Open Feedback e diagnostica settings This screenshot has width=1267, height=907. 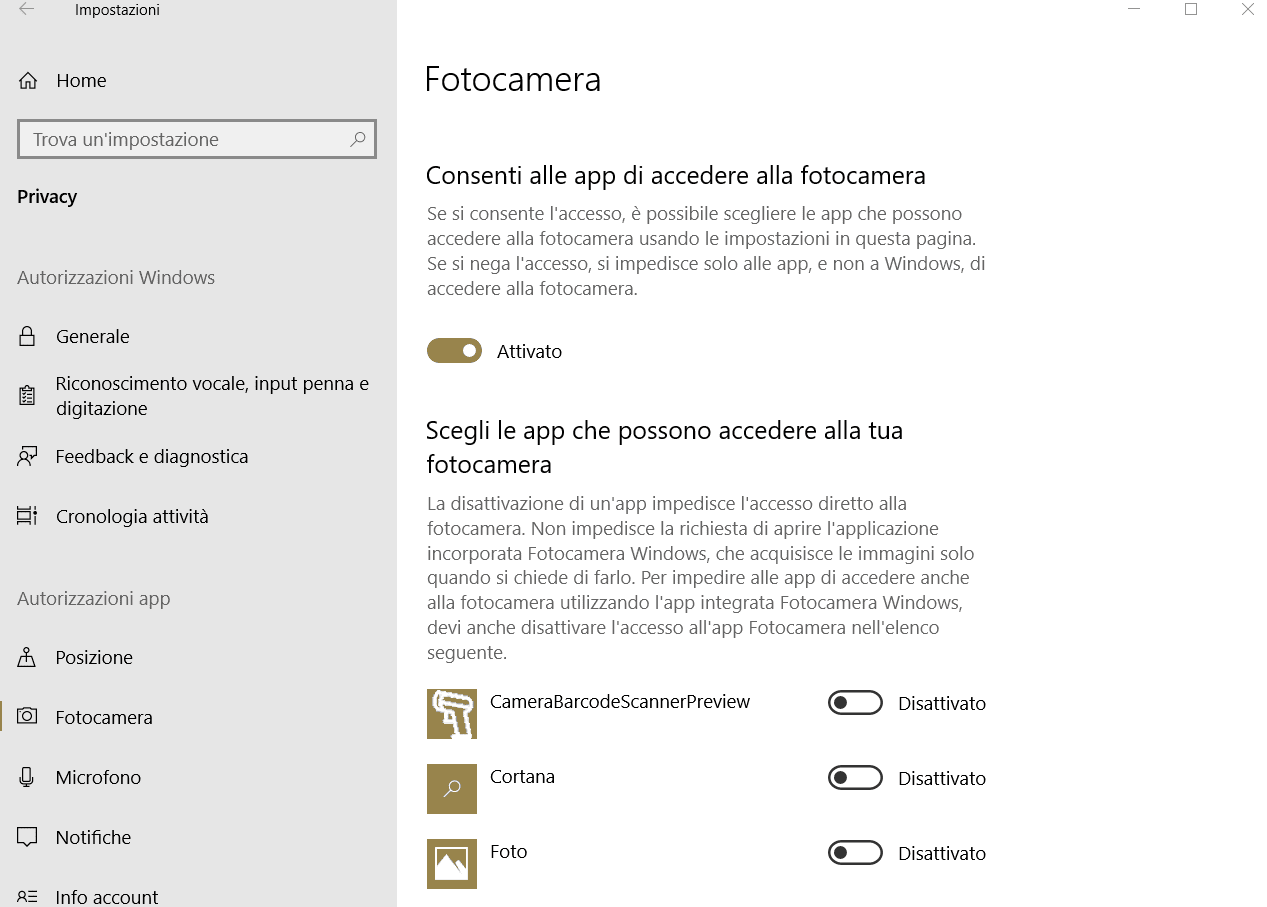151,457
